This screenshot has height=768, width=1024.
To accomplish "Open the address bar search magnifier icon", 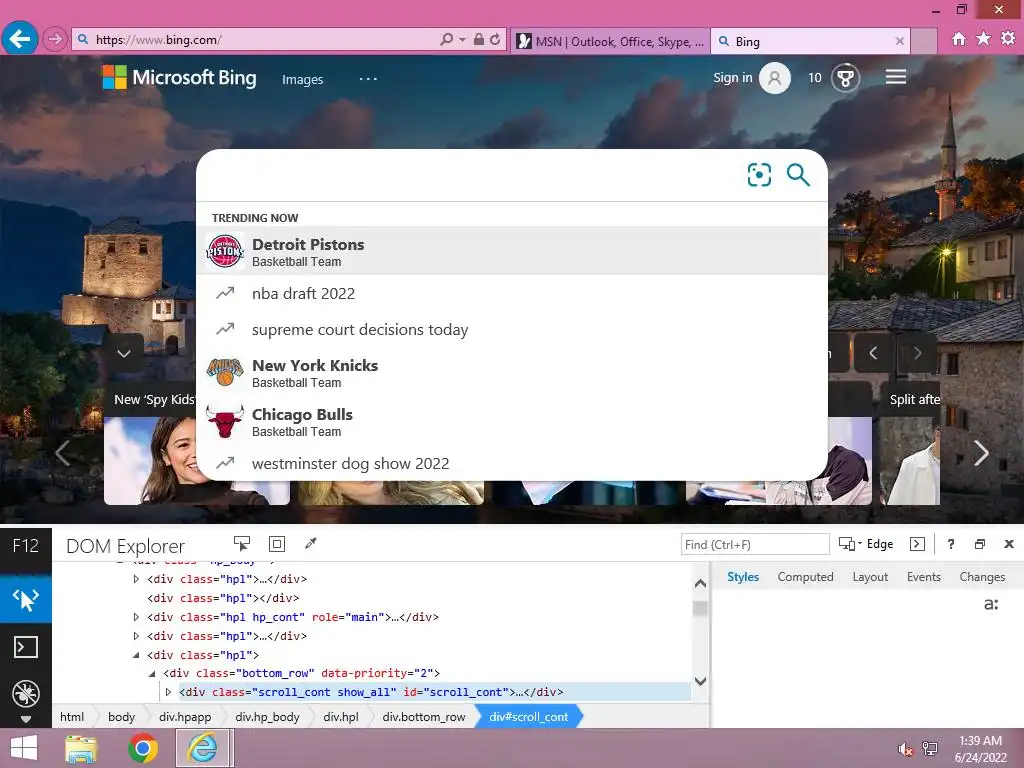I will click(x=447, y=40).
